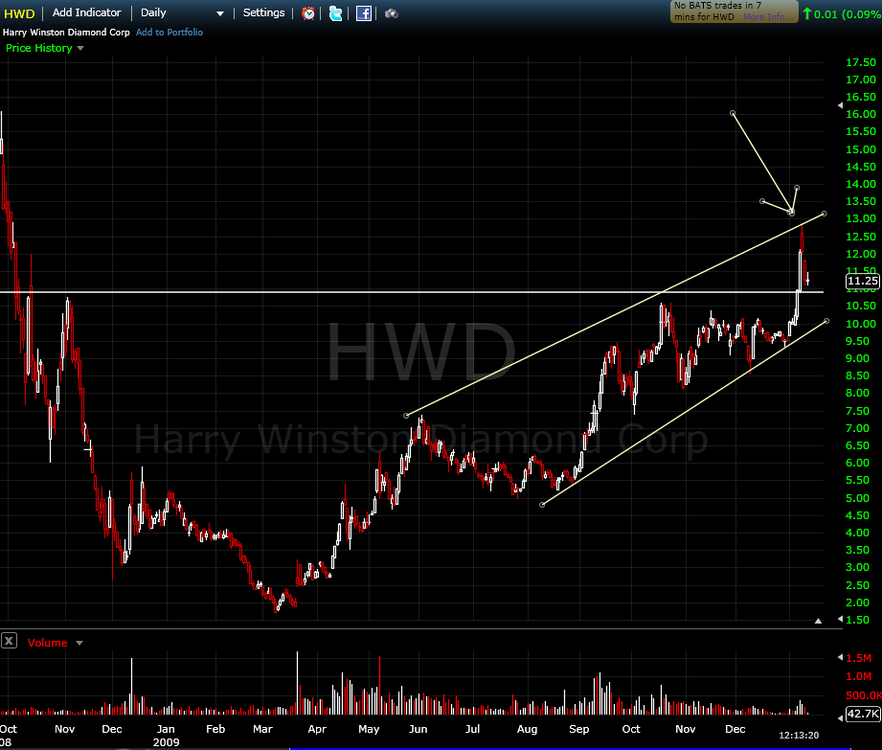
Task: Click the 11.25 current price tag
Action: click(862, 281)
